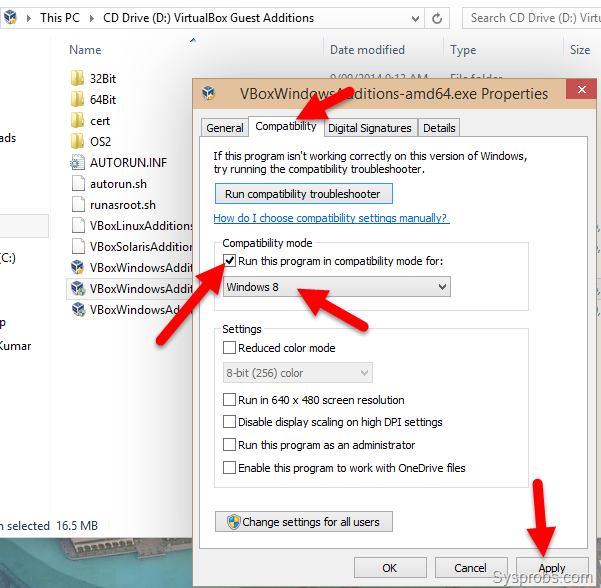This screenshot has width=601, height=588.
Task: Enable Run this program as an administrator
Action: pyautogui.click(x=229, y=445)
